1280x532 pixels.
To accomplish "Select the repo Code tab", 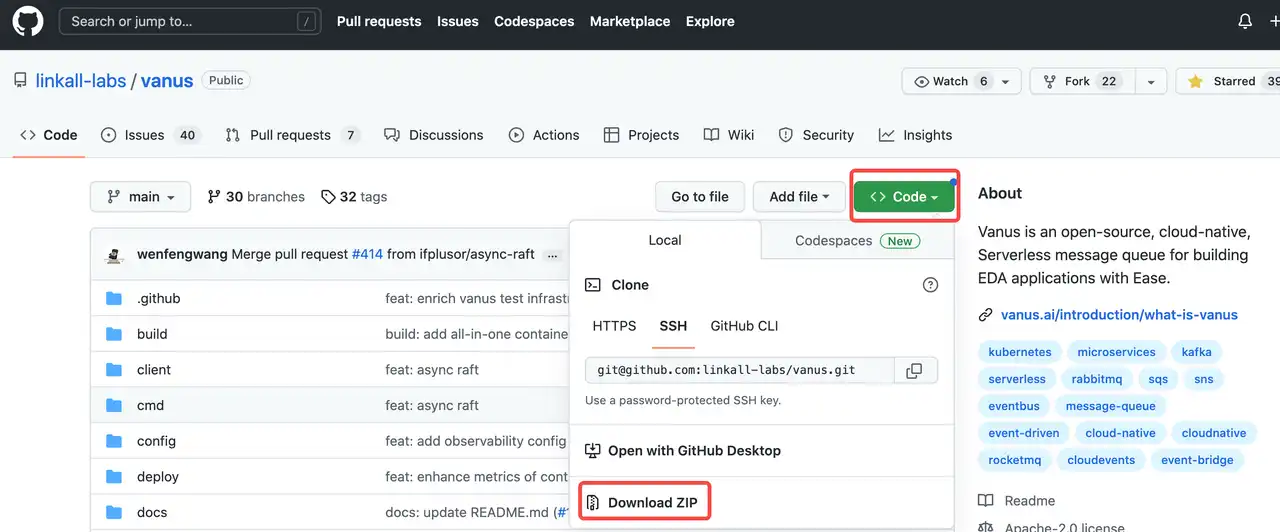I will [48, 135].
